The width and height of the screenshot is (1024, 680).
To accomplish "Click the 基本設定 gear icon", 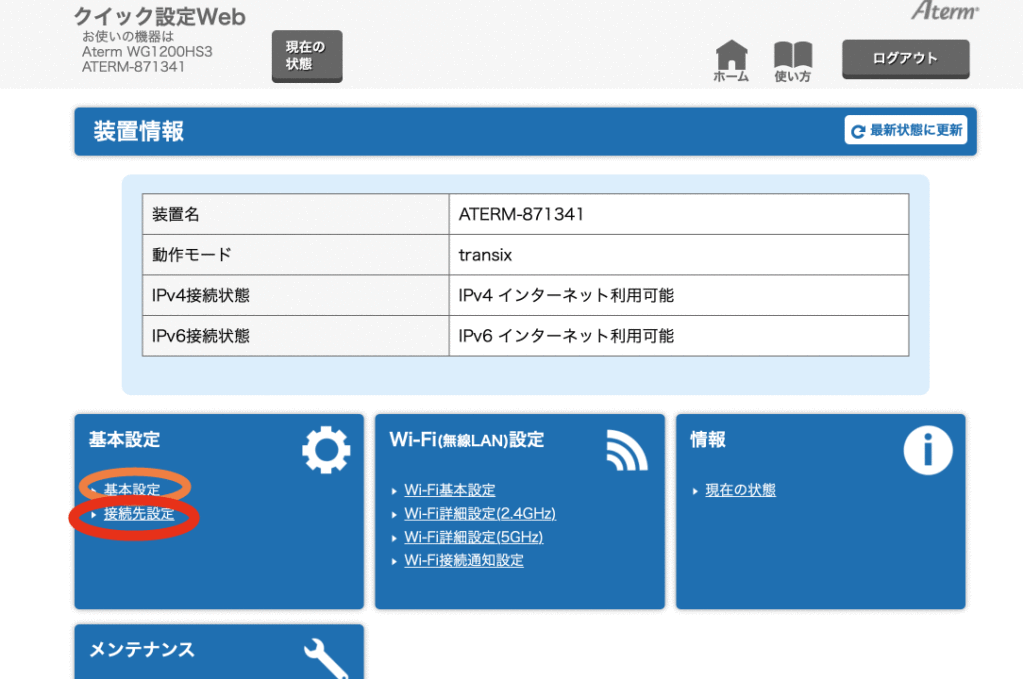I will pos(326,450).
